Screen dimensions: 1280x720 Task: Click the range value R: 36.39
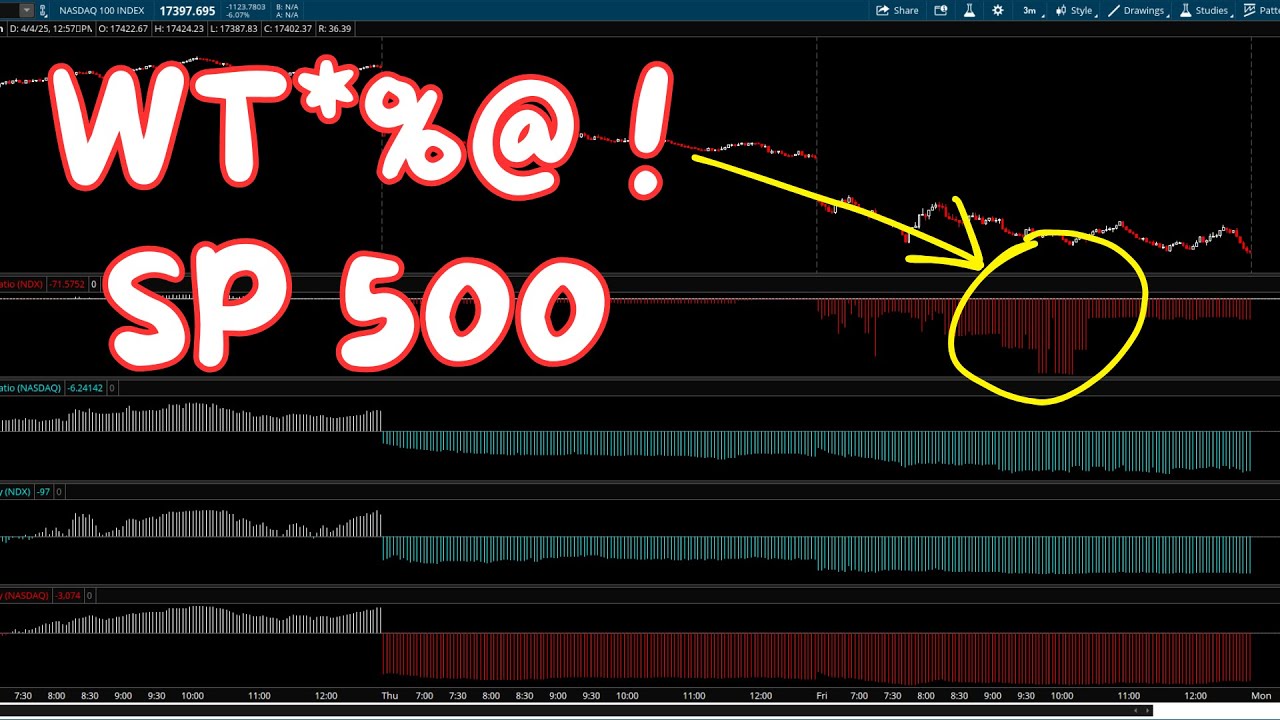[334, 29]
